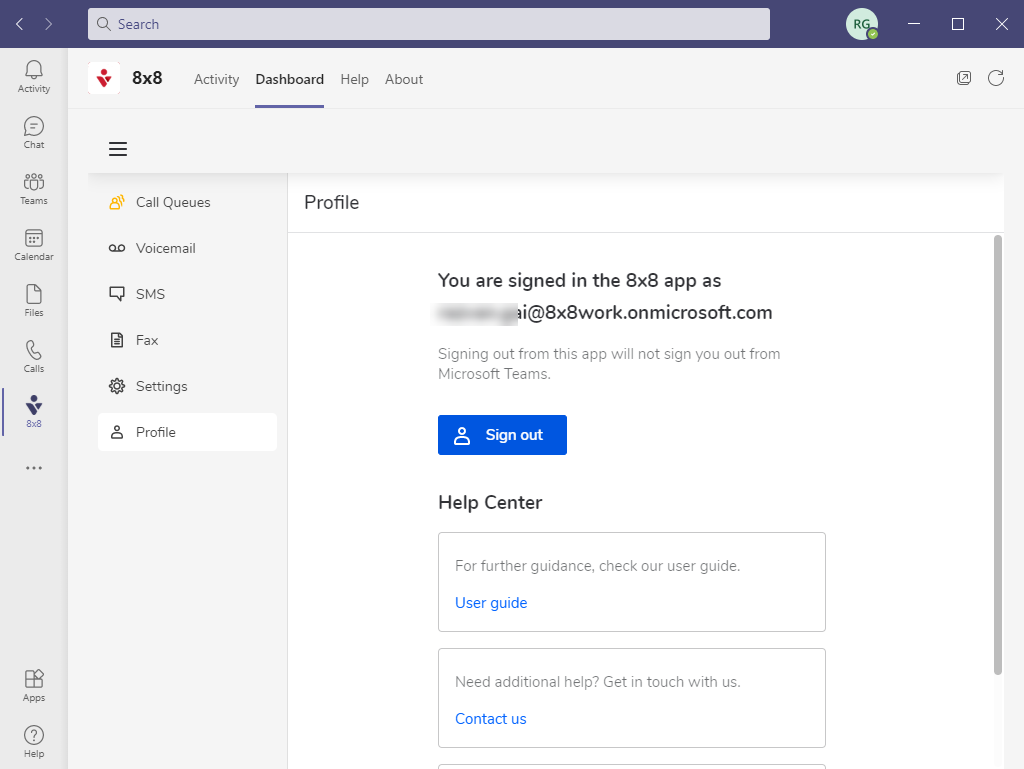Click into the Search box
Viewport: 1024px width, 769px height.
click(x=429, y=24)
